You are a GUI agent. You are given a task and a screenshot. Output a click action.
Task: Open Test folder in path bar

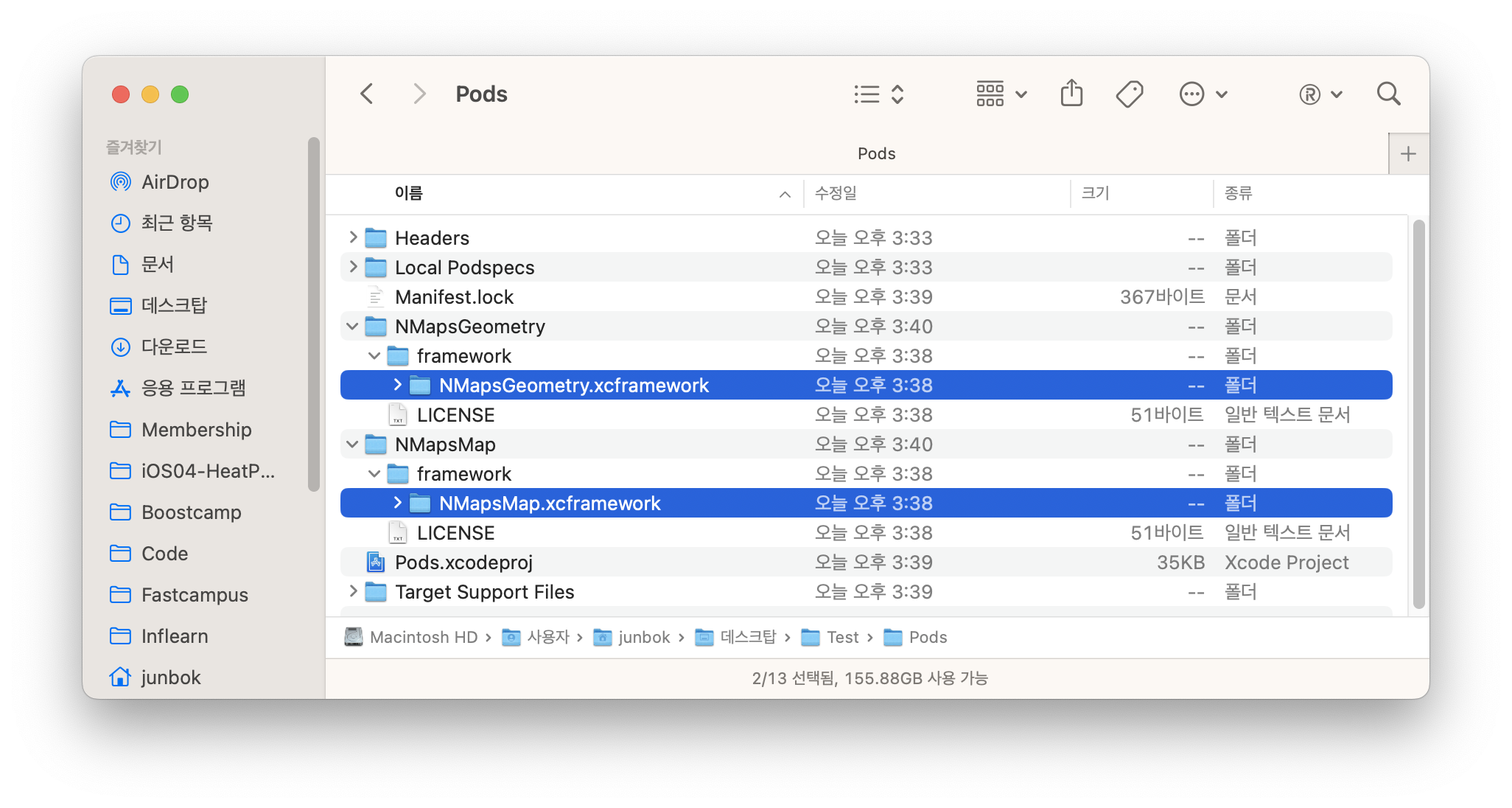[842, 637]
